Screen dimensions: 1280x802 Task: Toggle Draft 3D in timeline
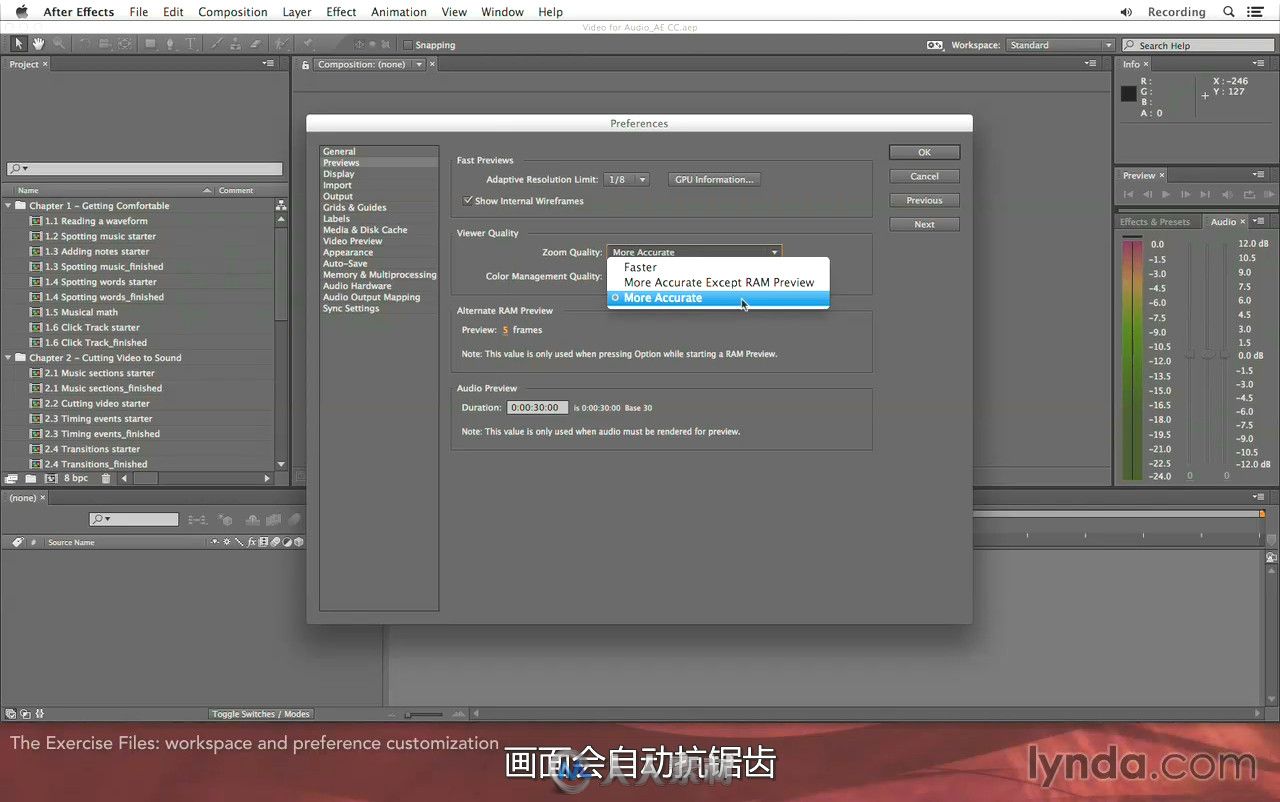[x=224, y=520]
